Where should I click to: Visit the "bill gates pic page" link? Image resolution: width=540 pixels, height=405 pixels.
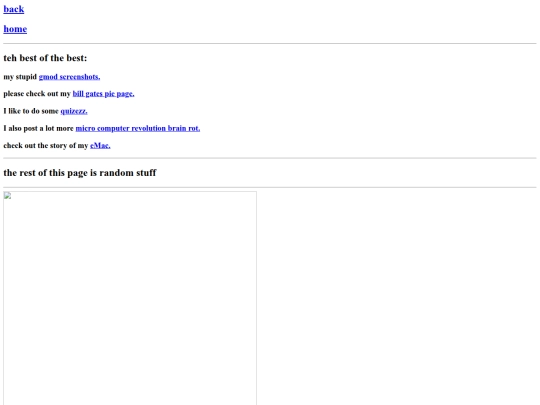click(103, 94)
